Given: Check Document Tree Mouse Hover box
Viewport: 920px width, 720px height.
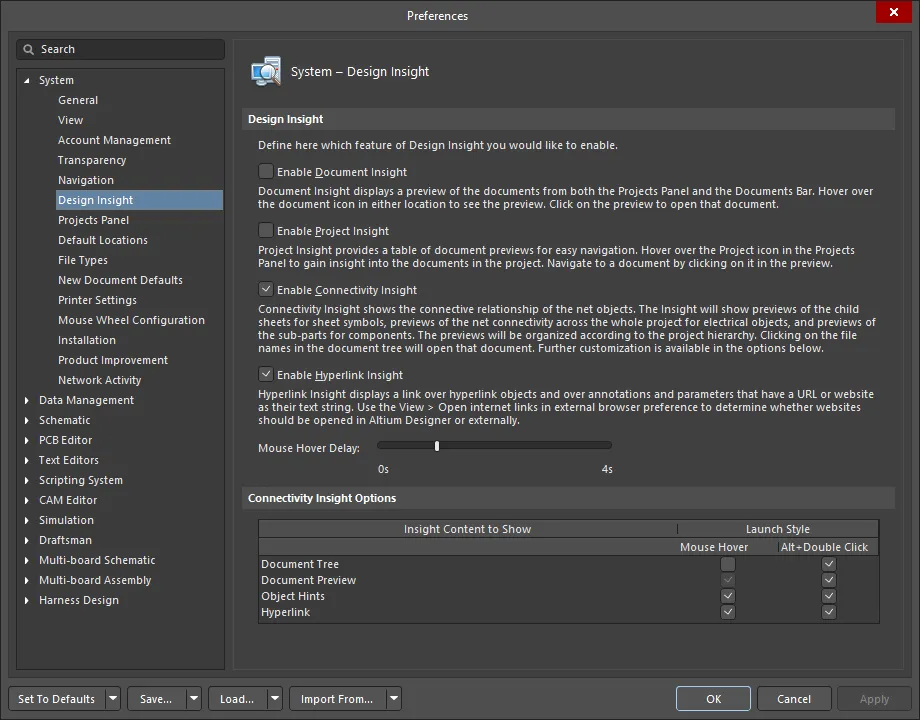Looking at the screenshot, I should 728,564.
